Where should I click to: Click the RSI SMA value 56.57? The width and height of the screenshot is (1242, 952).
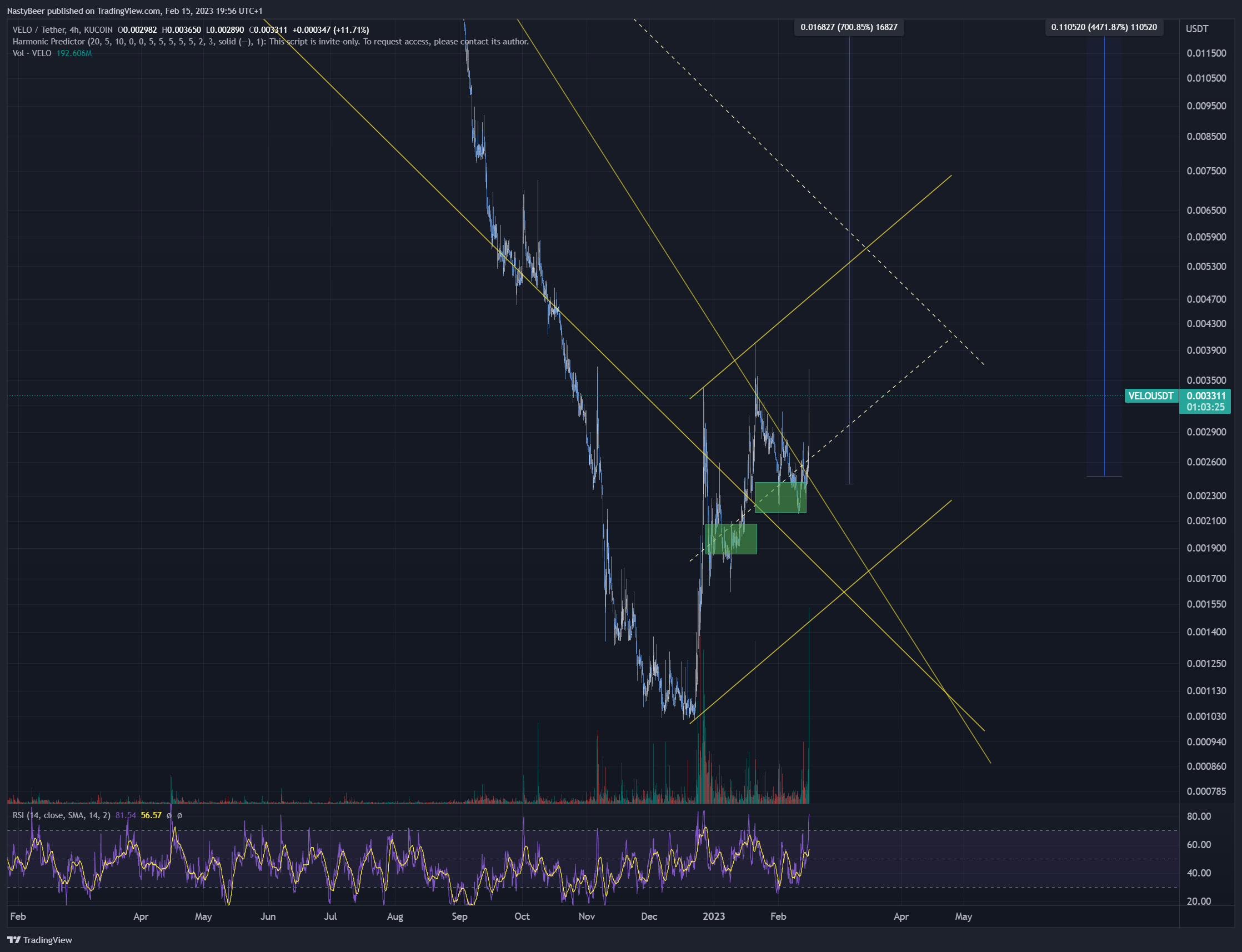pyautogui.click(x=151, y=815)
